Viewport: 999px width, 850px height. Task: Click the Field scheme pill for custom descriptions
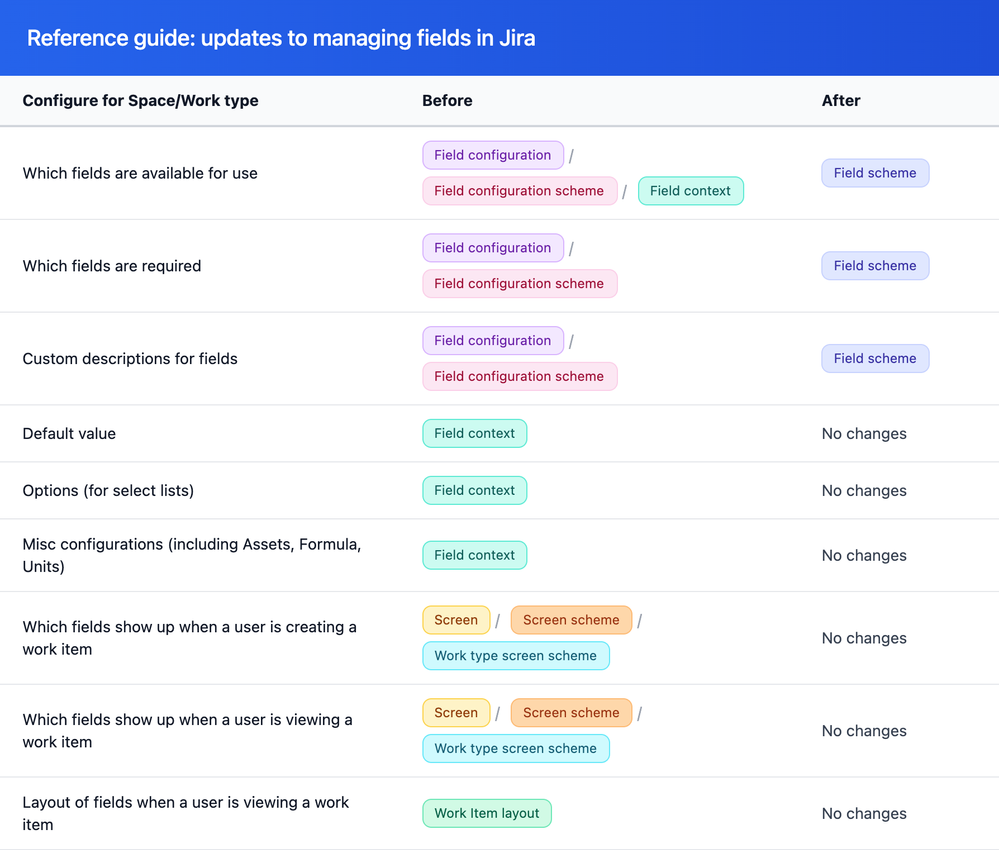tap(875, 358)
